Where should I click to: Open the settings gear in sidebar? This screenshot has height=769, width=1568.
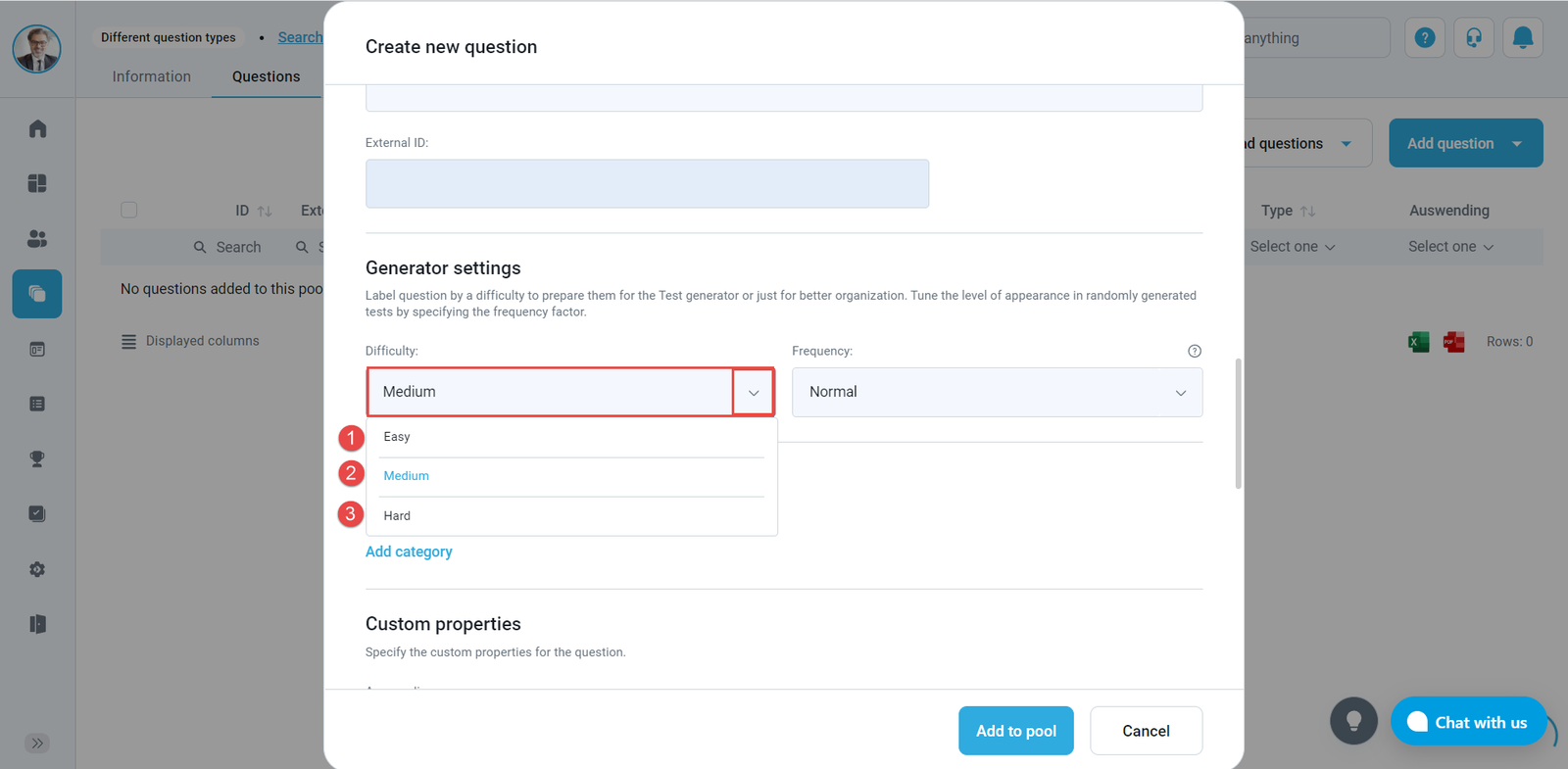(x=37, y=569)
